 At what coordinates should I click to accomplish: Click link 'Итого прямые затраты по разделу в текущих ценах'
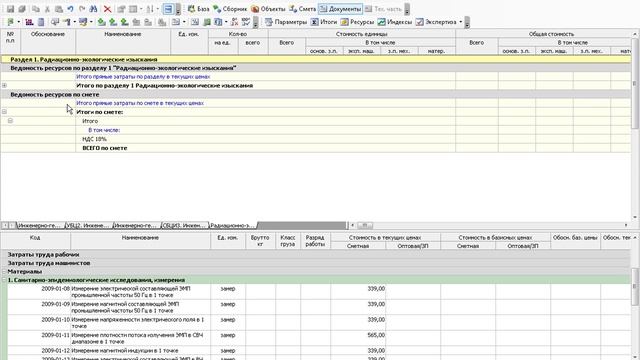(x=143, y=77)
